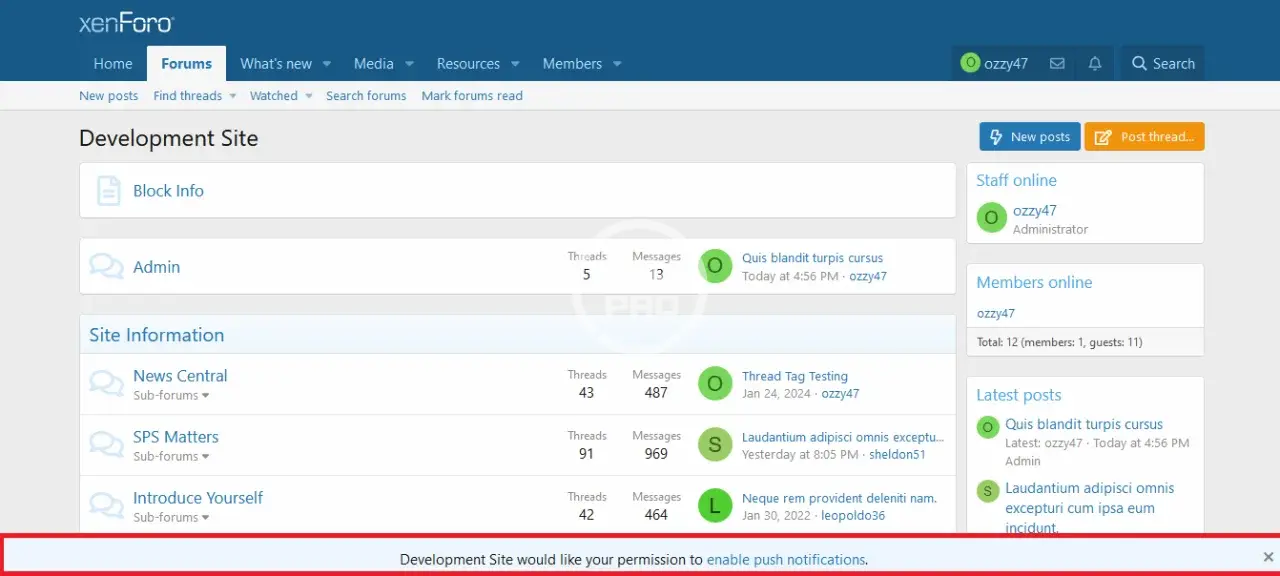Open the inbox envelope icon
This screenshot has height=576, width=1280.
(x=1057, y=63)
